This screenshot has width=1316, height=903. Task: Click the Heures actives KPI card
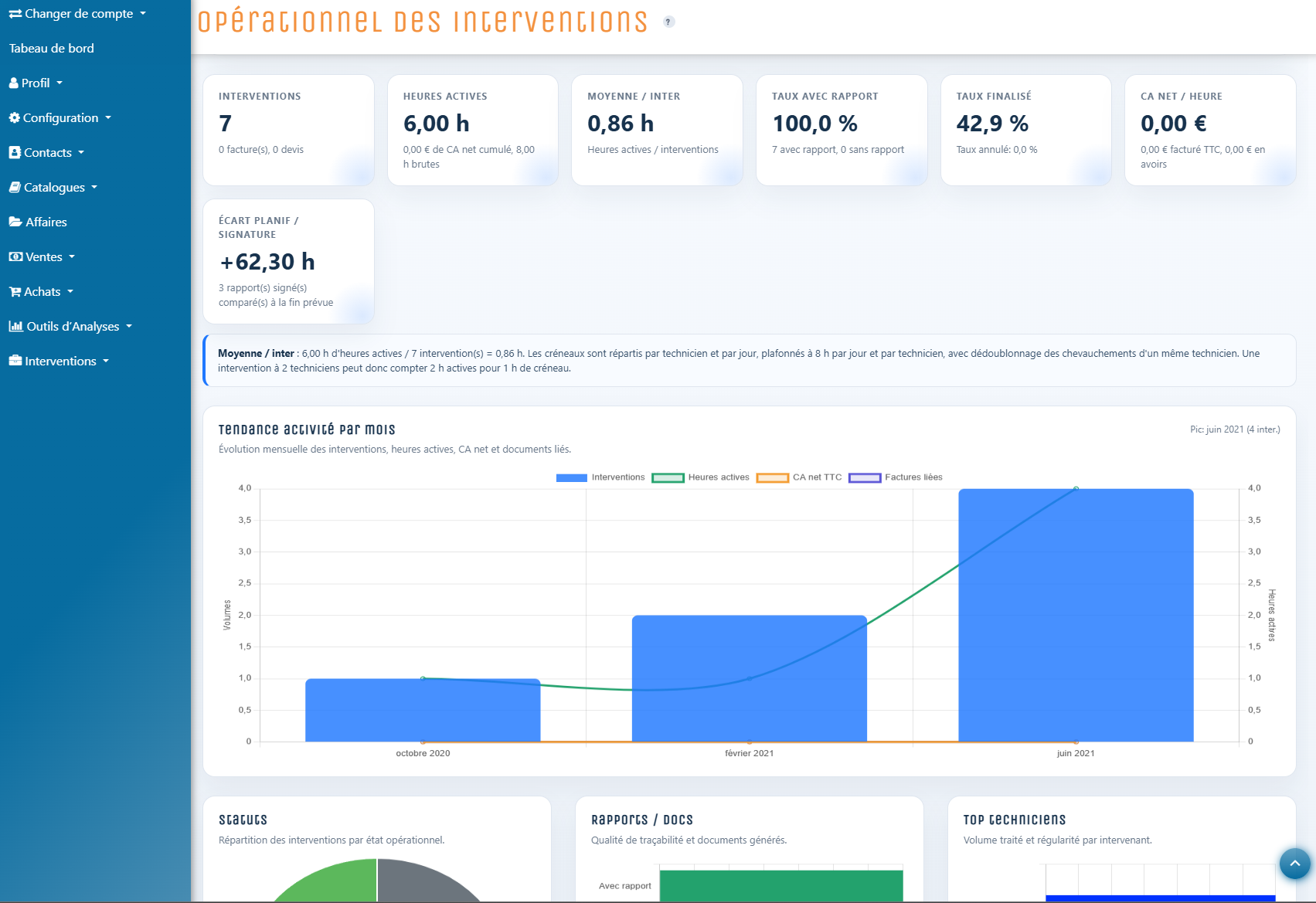coord(472,130)
